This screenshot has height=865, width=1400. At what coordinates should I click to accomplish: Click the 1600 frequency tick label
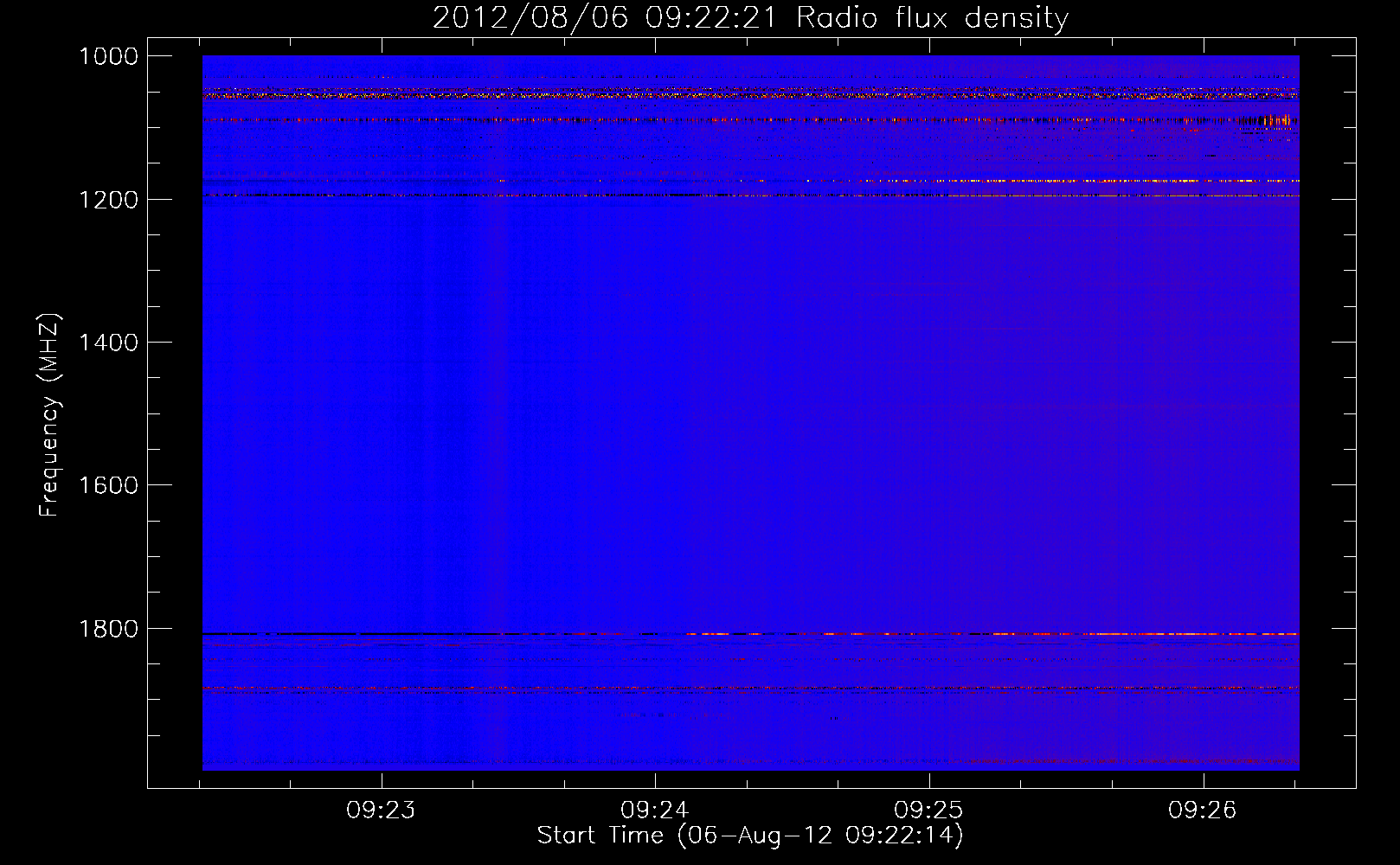pyautogui.click(x=108, y=485)
